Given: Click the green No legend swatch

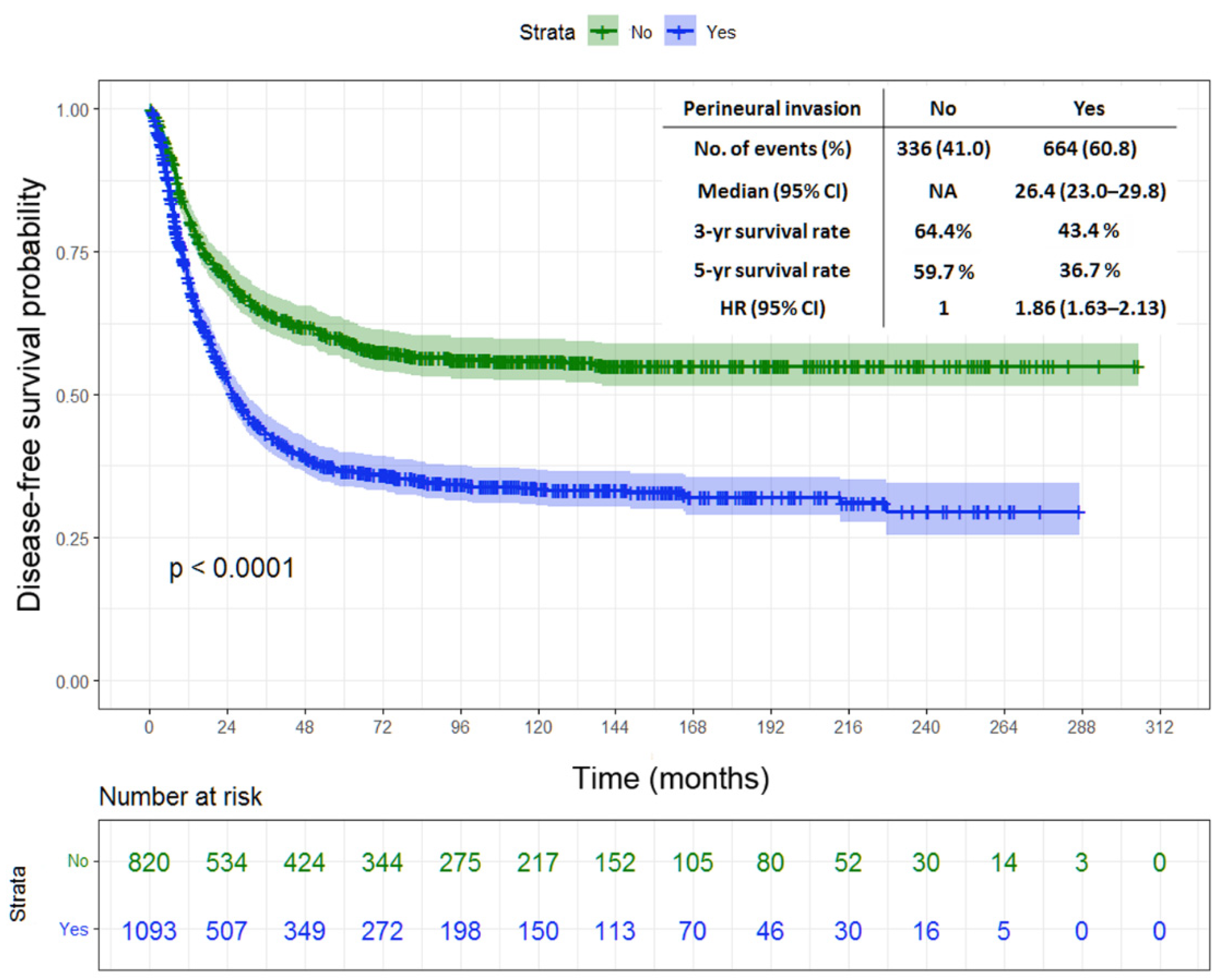Looking at the screenshot, I should pos(602,32).
